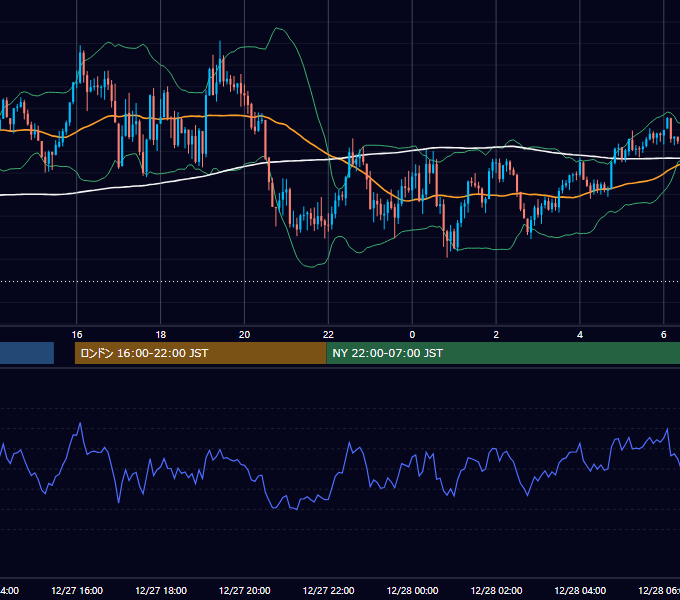680x600 pixels.
Task: Click the 22 hour label on price chart axis
Action: click(328, 335)
